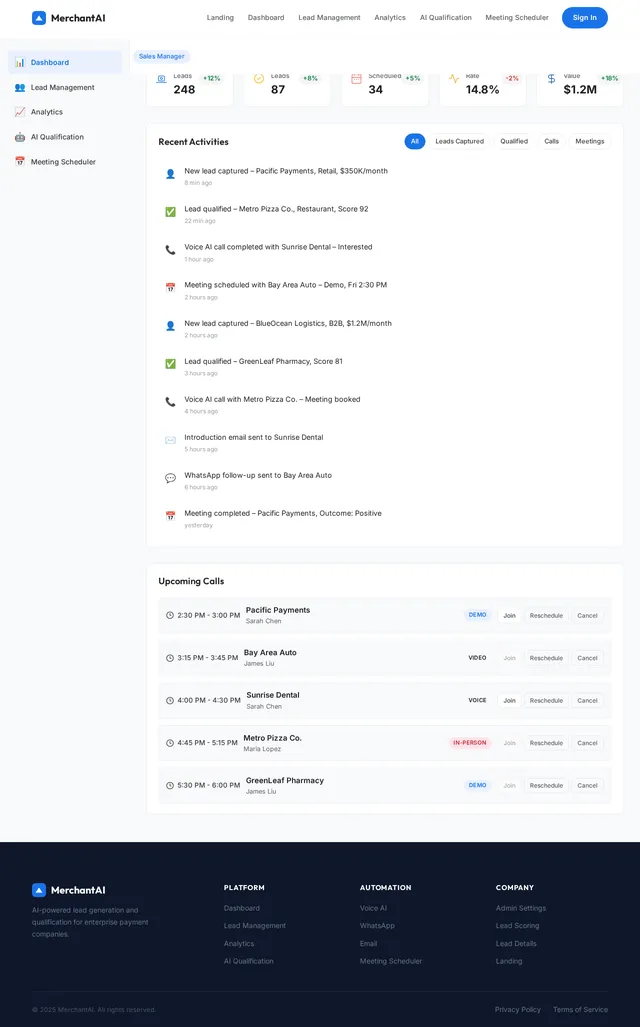This screenshot has height=1027, width=640.
Task: Open Landing in top navigation
Action: coord(220,18)
